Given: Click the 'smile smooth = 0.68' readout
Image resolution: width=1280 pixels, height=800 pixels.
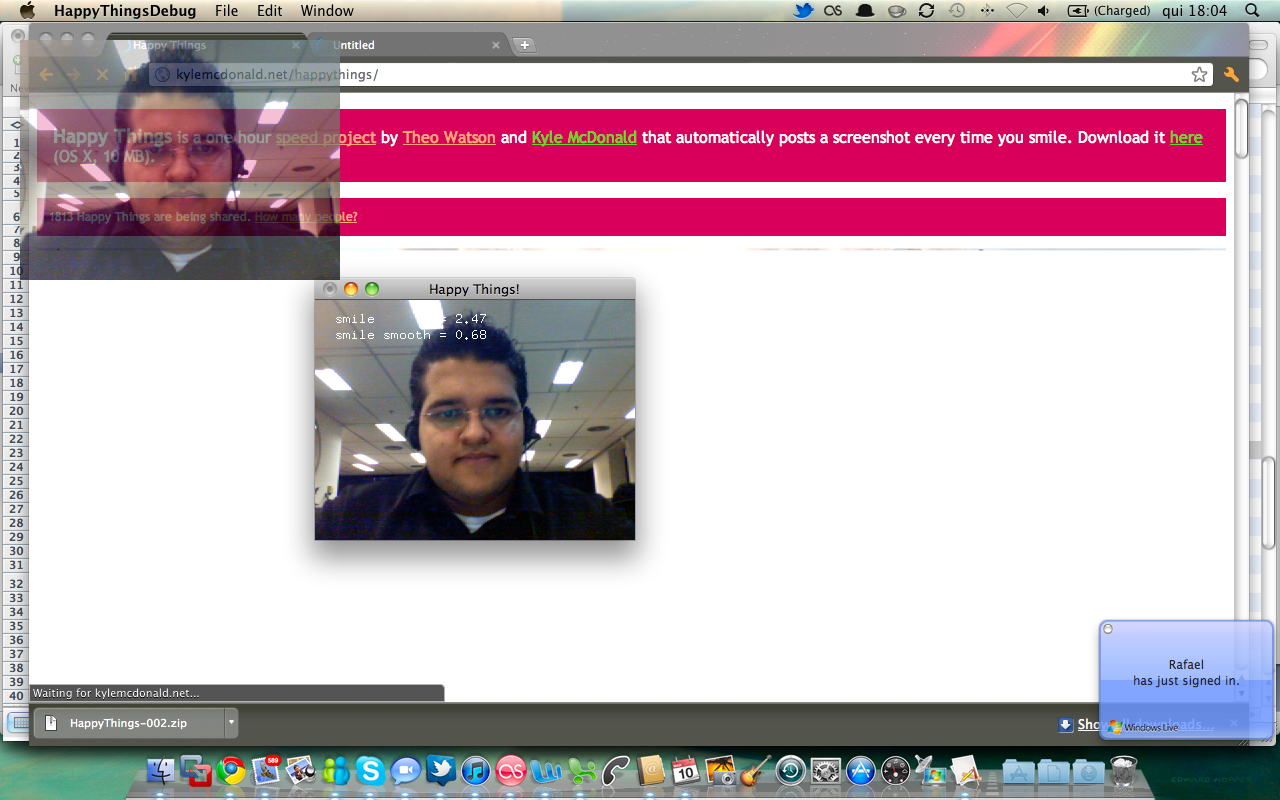Looking at the screenshot, I should [x=411, y=335].
